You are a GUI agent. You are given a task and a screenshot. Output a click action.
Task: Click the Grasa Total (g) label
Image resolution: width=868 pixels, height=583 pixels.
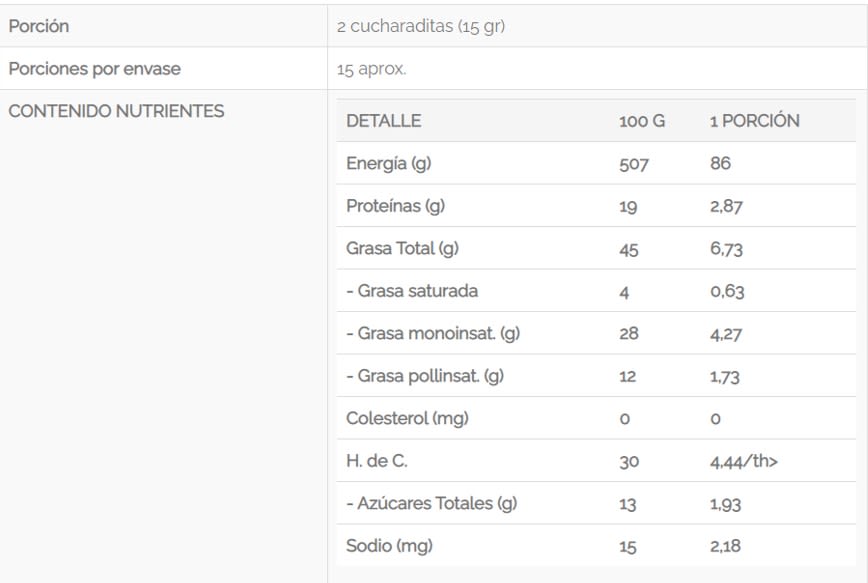(x=402, y=249)
